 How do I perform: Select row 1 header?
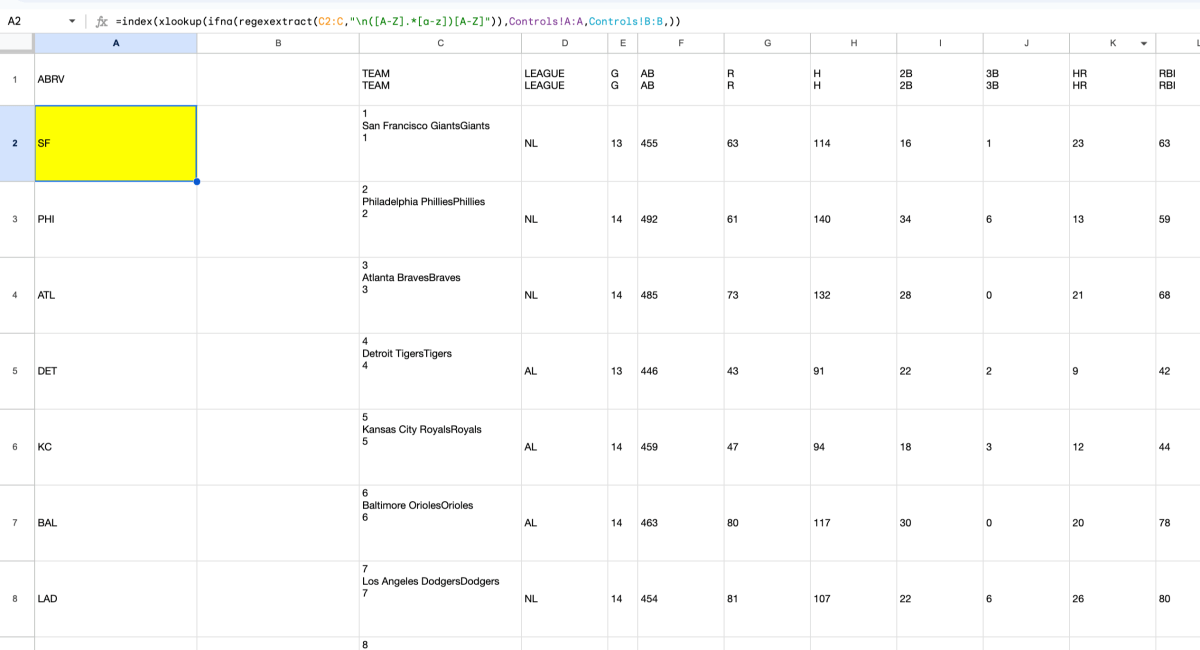(x=17, y=79)
